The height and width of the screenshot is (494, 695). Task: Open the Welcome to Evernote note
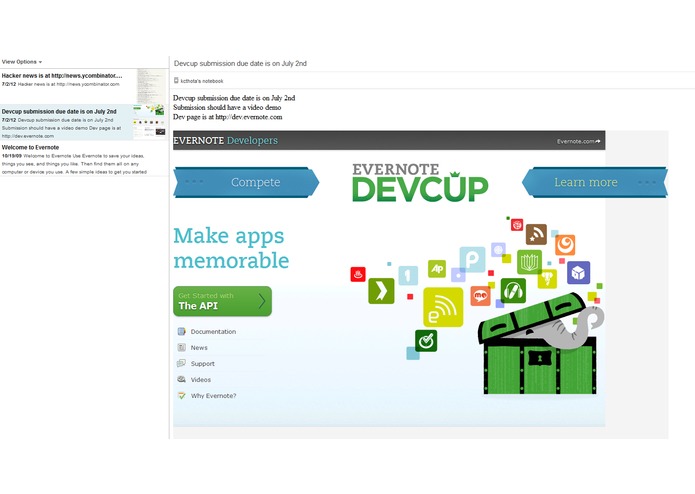click(x=84, y=159)
